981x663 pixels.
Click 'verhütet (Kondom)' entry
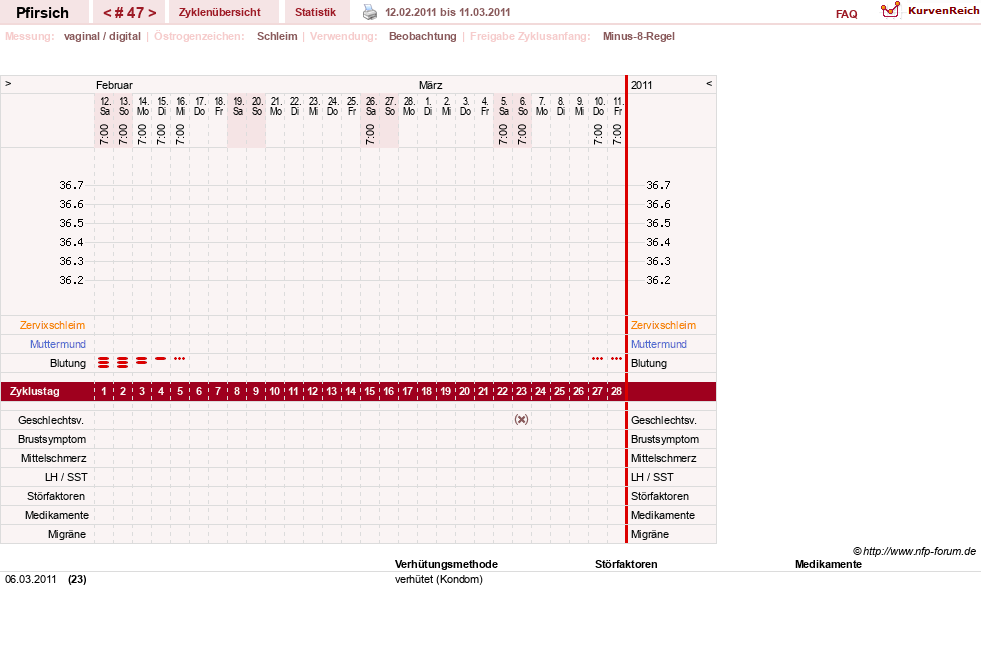click(x=439, y=579)
